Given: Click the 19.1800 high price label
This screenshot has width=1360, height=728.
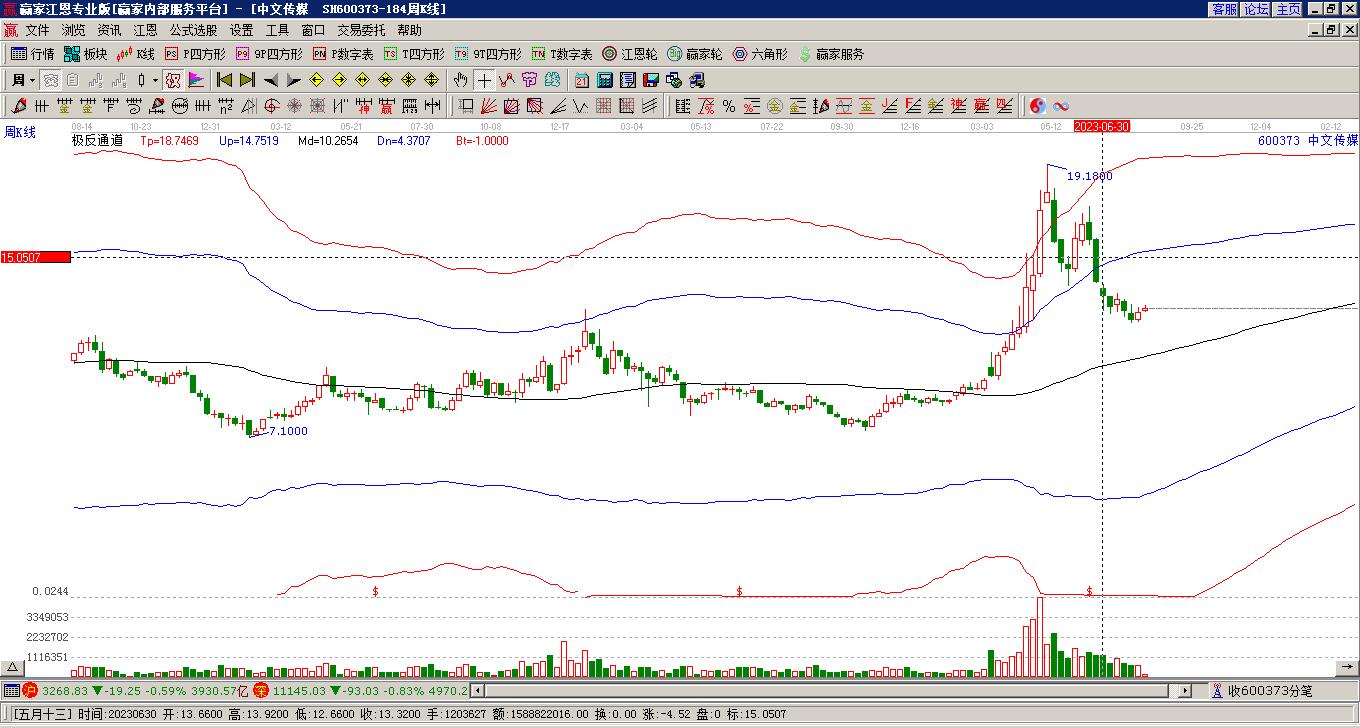Looking at the screenshot, I should coord(1089,176).
